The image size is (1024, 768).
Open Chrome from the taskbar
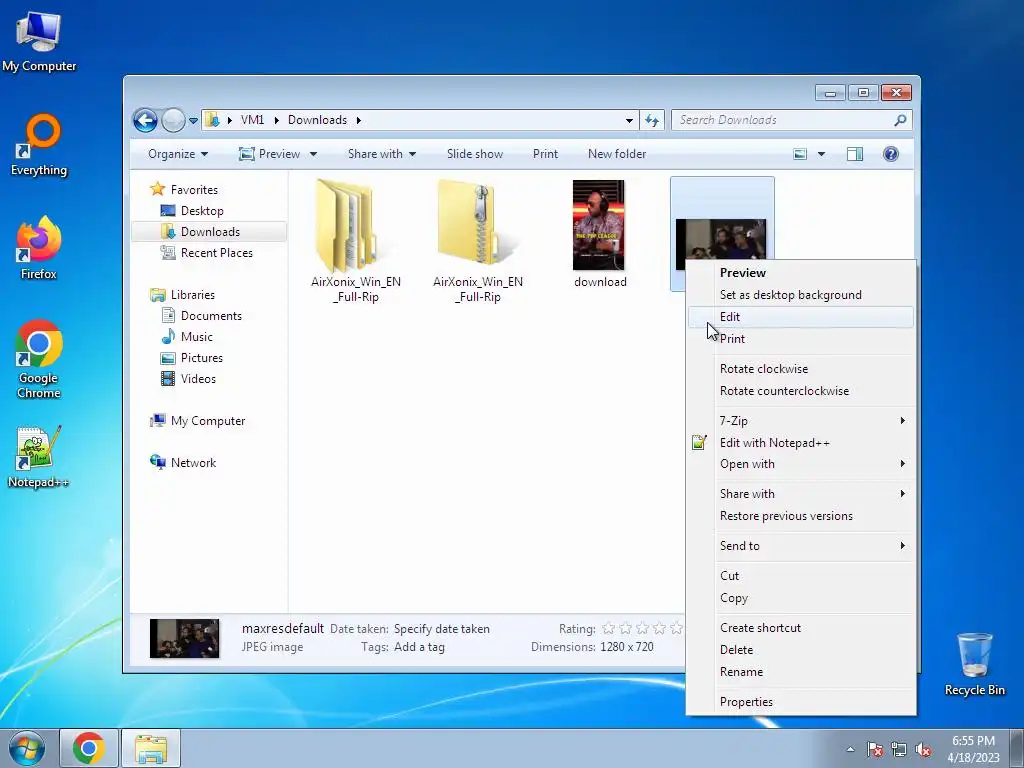tap(89, 748)
